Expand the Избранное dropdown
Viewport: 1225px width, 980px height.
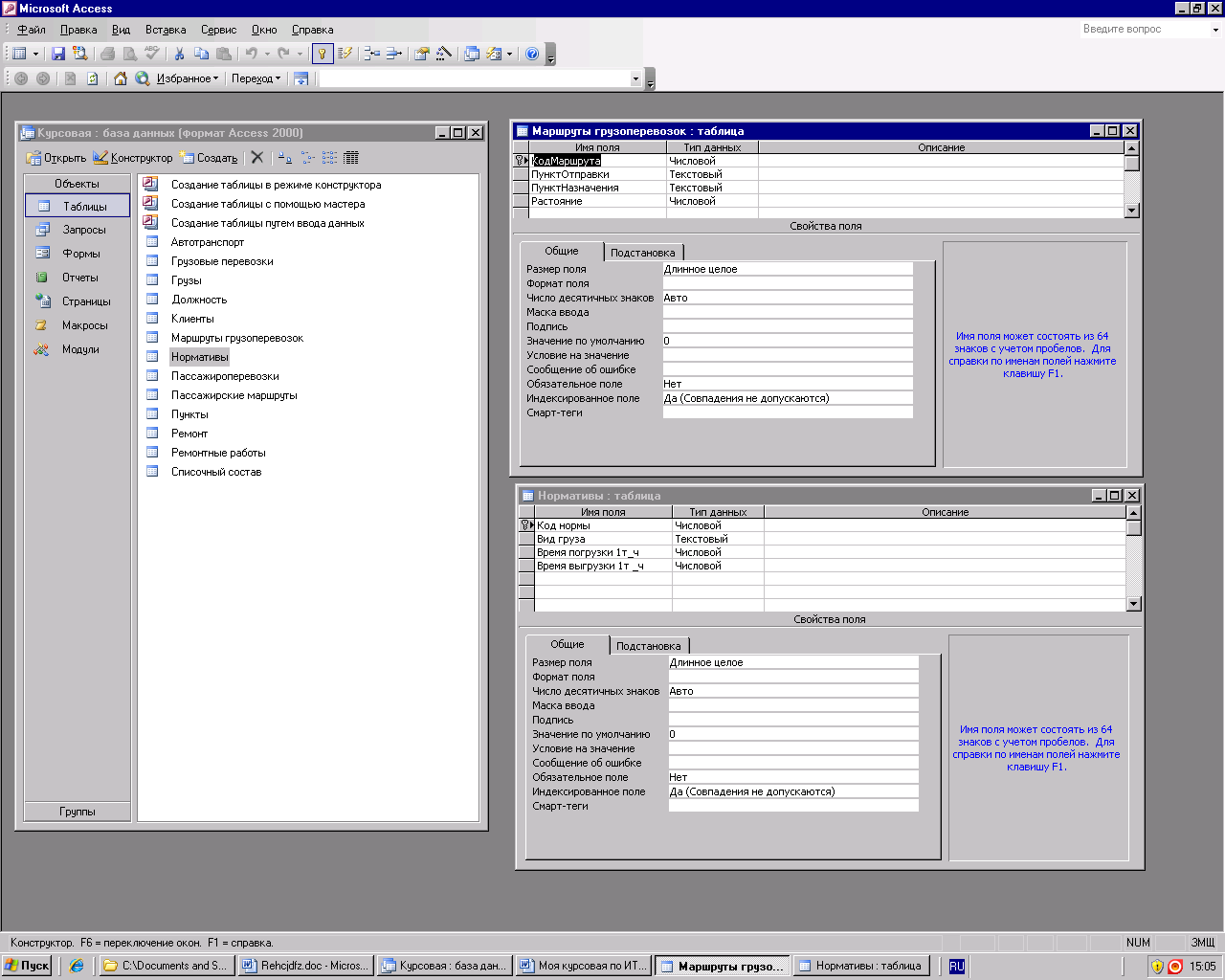pos(188,78)
